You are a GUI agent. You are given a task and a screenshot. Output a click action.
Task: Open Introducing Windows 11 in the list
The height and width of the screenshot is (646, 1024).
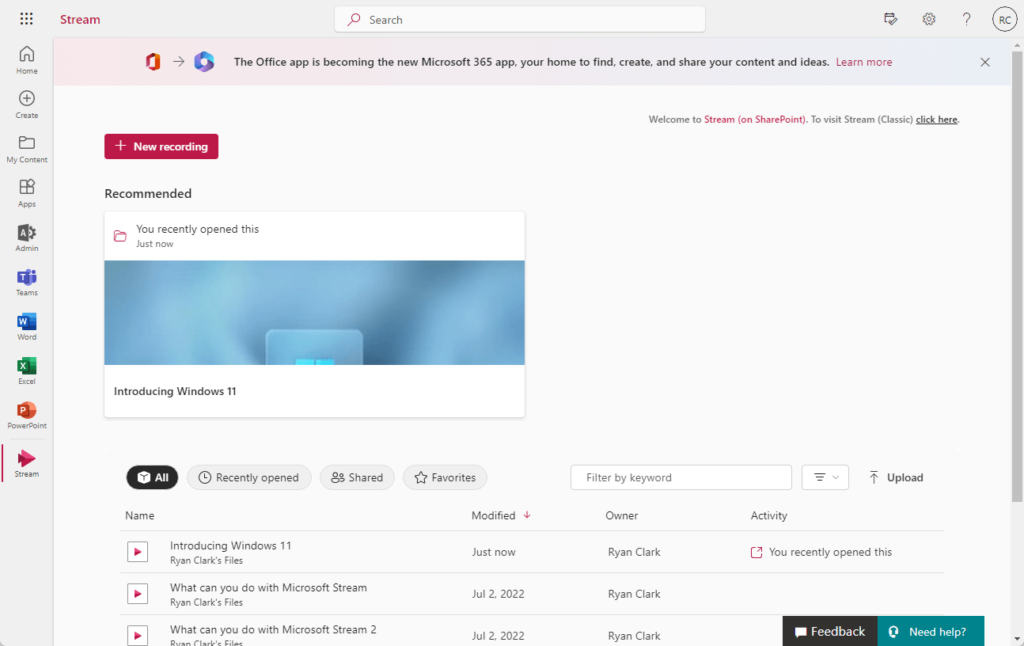point(231,545)
